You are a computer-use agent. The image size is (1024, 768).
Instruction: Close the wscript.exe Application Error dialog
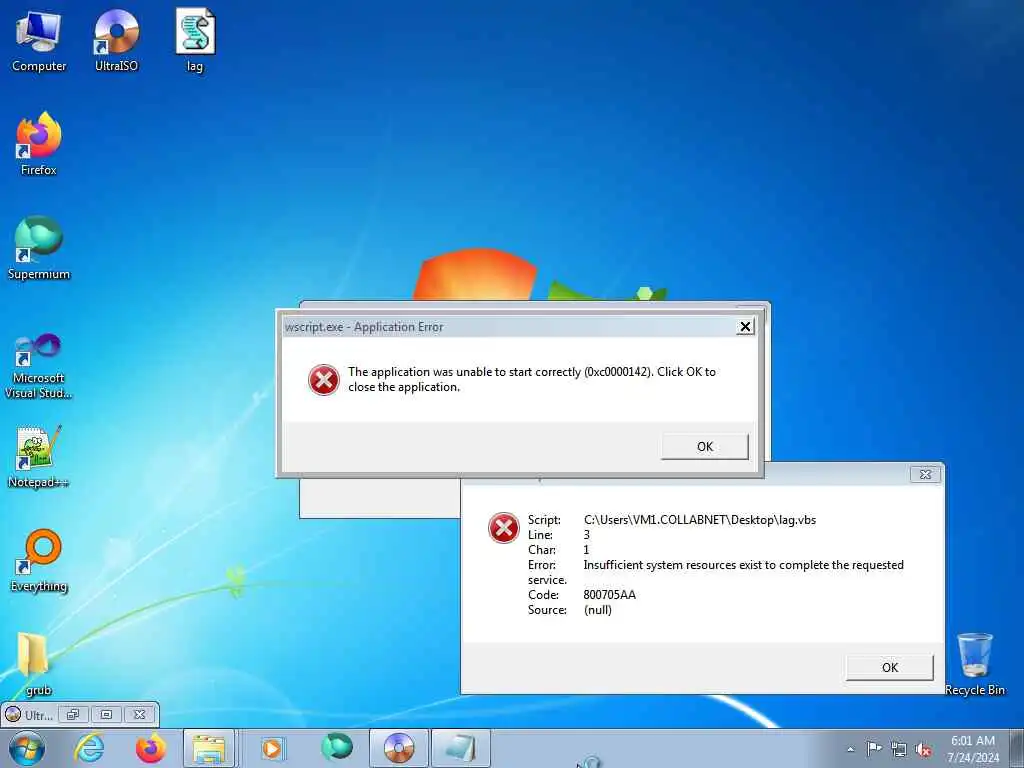tap(745, 327)
